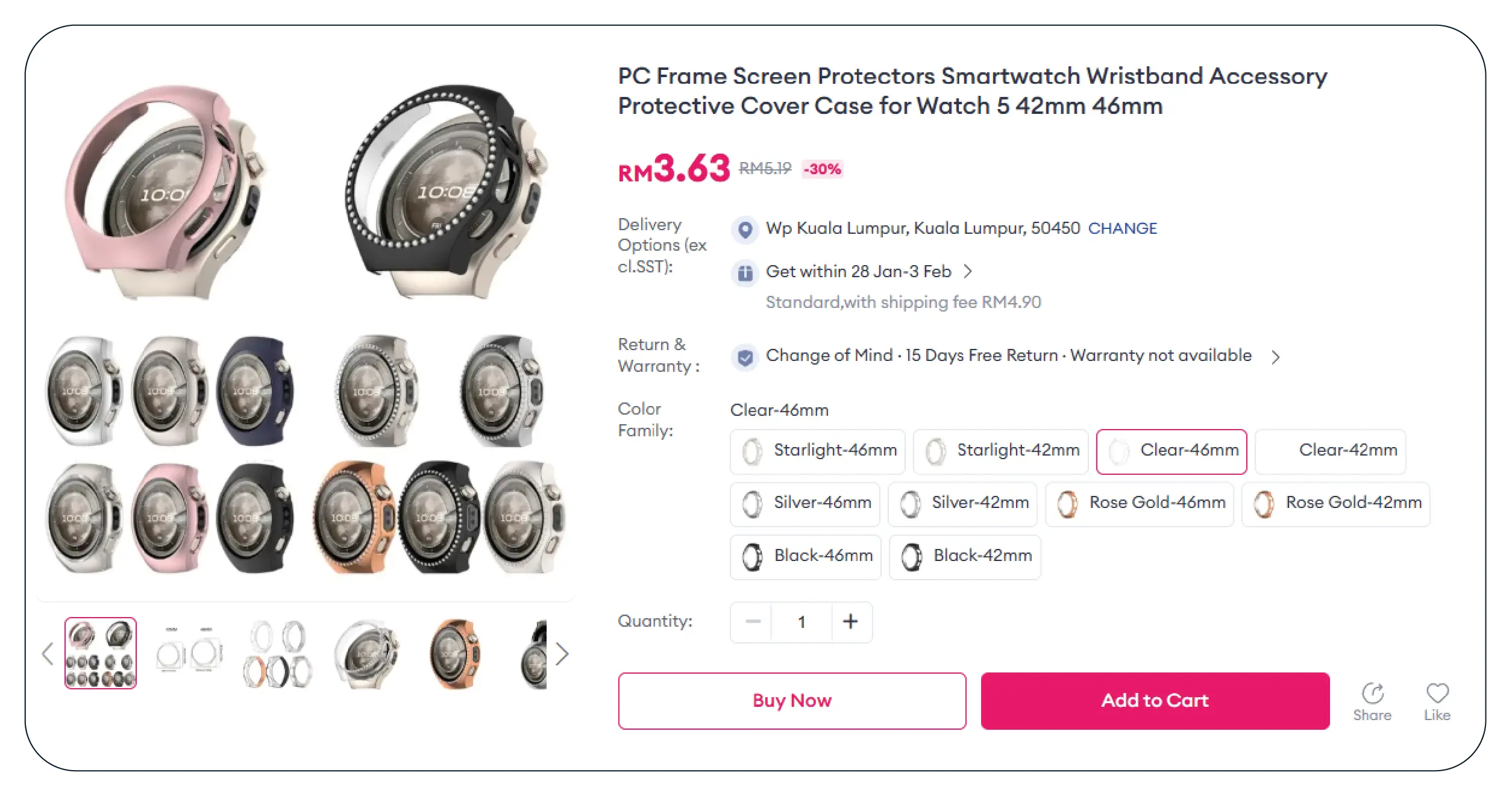Show next product thumbnails
Image resolution: width=1512 pixels, height=796 pixels.
pos(562,654)
